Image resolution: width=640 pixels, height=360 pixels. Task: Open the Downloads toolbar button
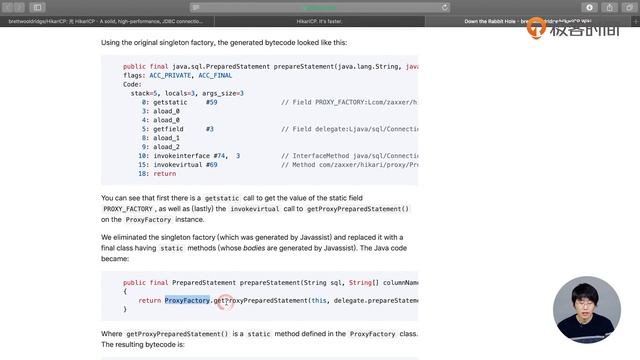pos(589,7)
